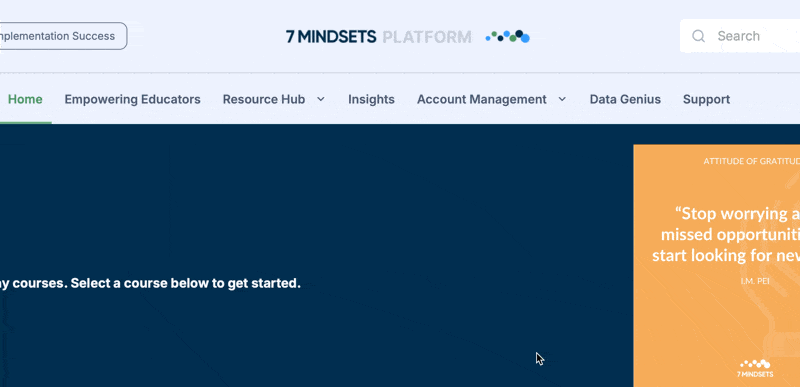This screenshot has height=387, width=800.
Task: Click the Attitude of Gratitude quote card
Action: (717, 266)
